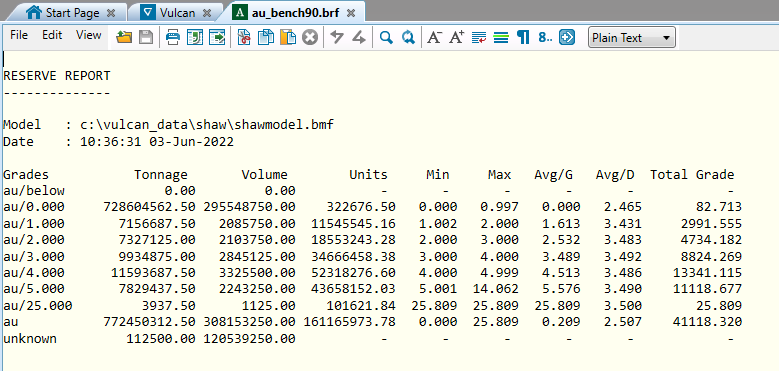This screenshot has height=371, width=779.
Task: Open a file with the folder icon
Action: click(x=124, y=37)
